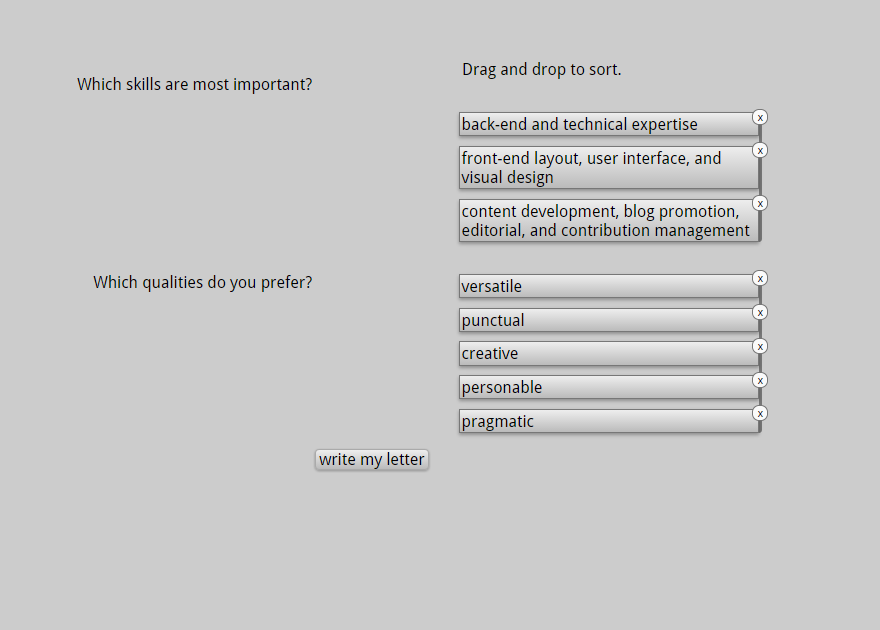Viewport: 880px width, 630px height.
Task: Click the Which qualities do you prefer label
Action: tap(203, 282)
